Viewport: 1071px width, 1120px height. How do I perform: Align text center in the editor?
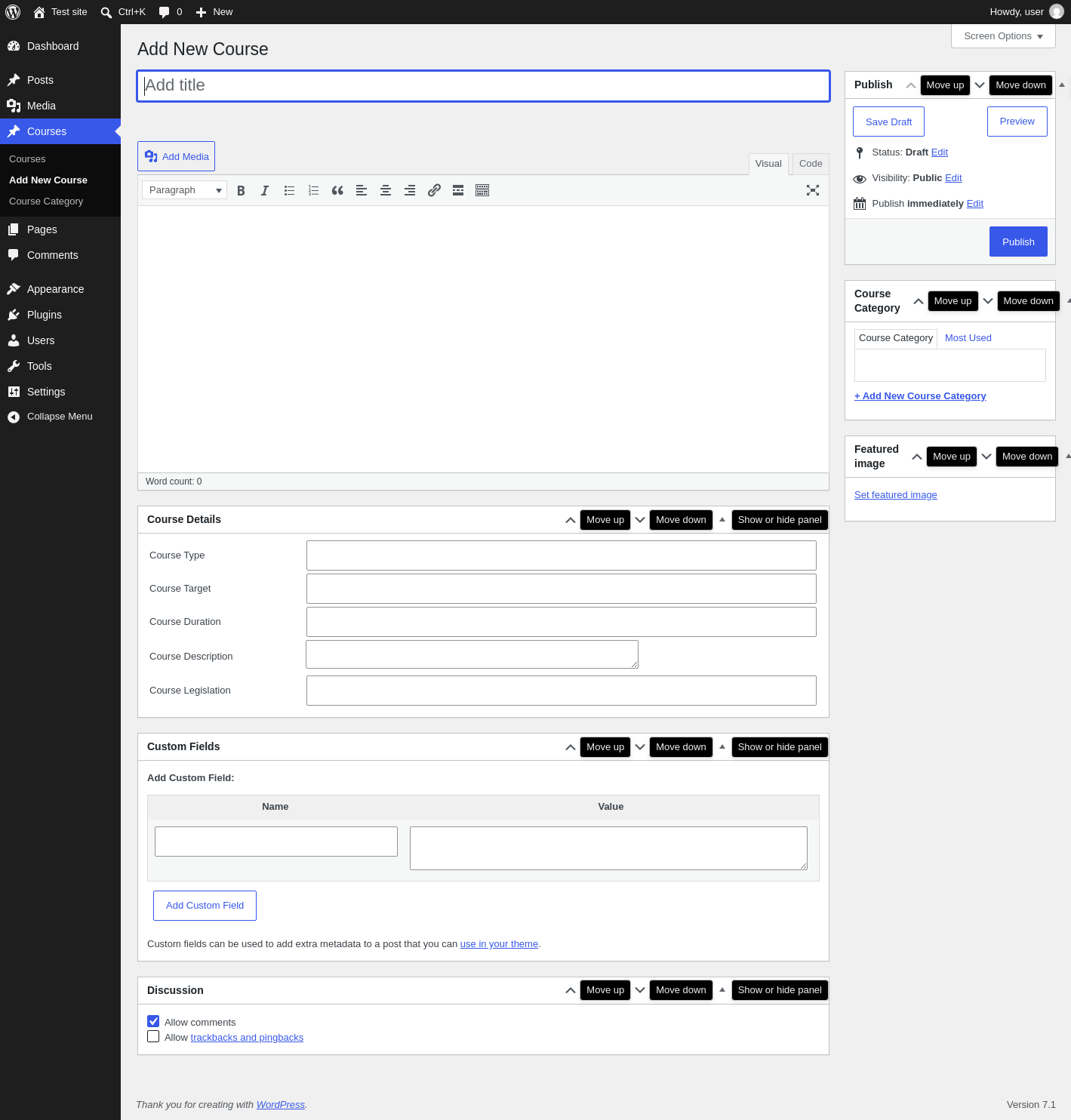pyautogui.click(x=386, y=191)
